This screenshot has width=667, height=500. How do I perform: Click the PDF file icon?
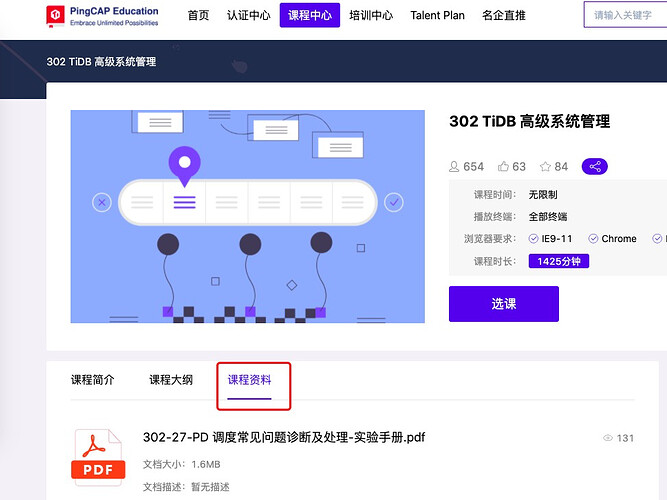[98, 457]
